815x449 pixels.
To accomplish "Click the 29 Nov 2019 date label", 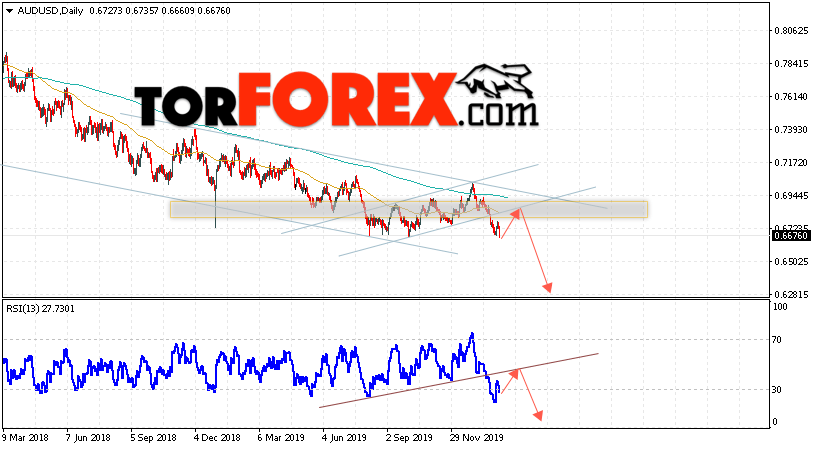I will pos(477,438).
